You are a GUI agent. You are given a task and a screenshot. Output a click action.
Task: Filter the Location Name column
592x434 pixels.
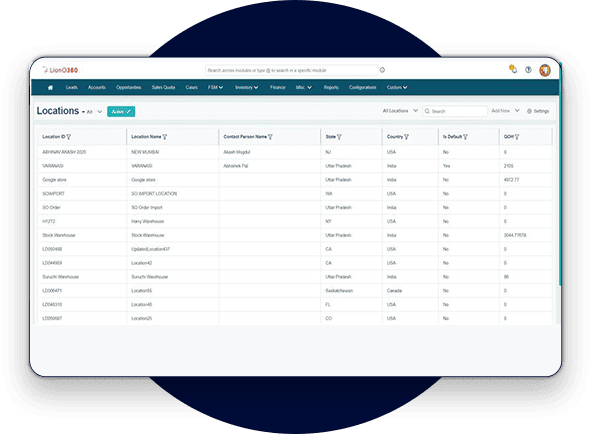pyautogui.click(x=165, y=137)
